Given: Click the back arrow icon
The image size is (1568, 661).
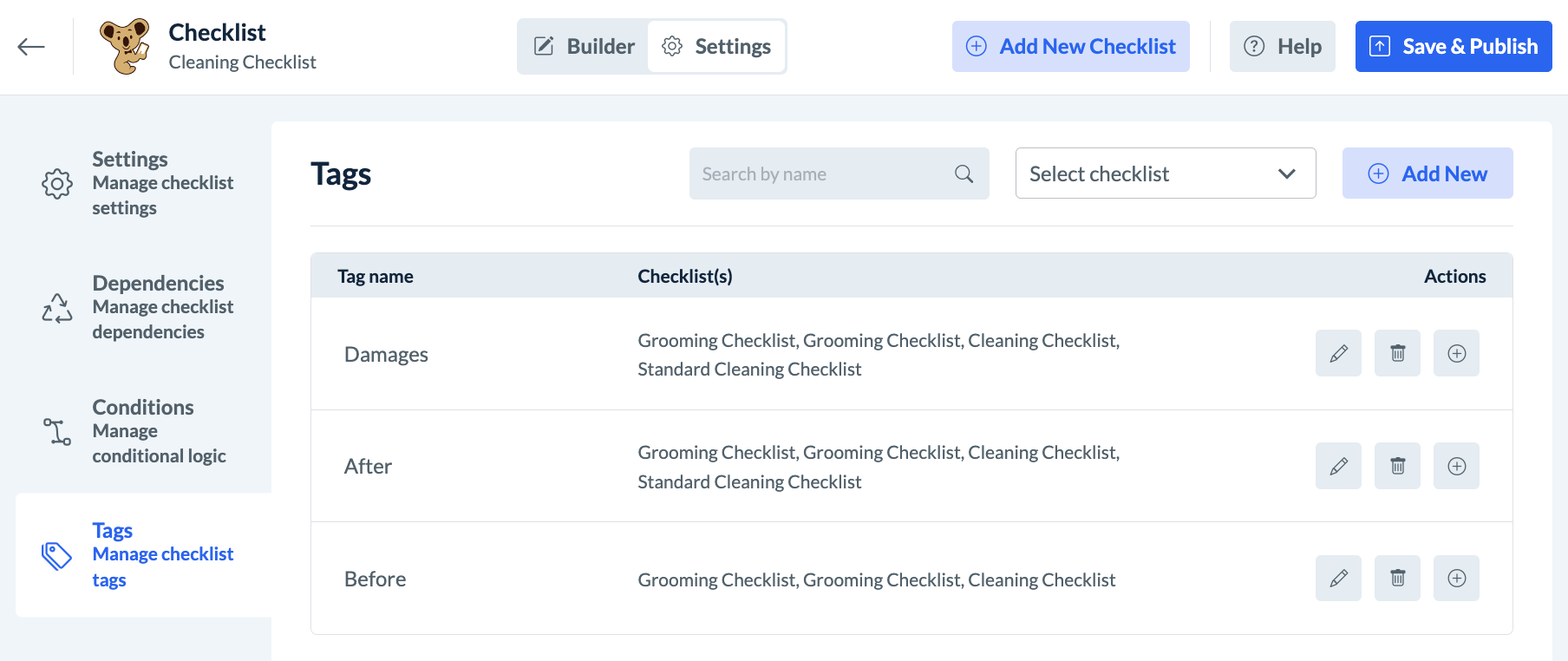Looking at the screenshot, I should [x=31, y=47].
